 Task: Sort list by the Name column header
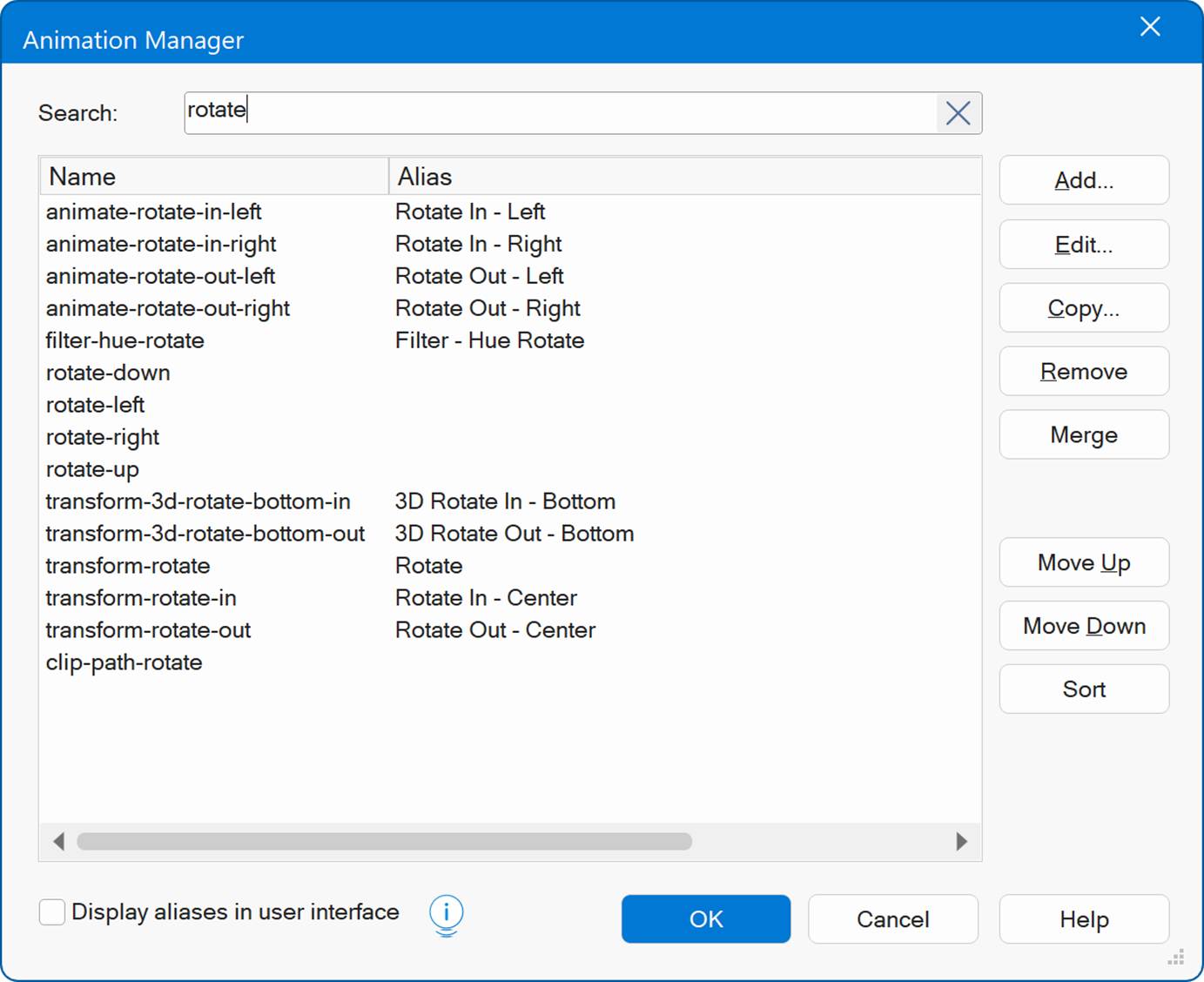point(213,177)
